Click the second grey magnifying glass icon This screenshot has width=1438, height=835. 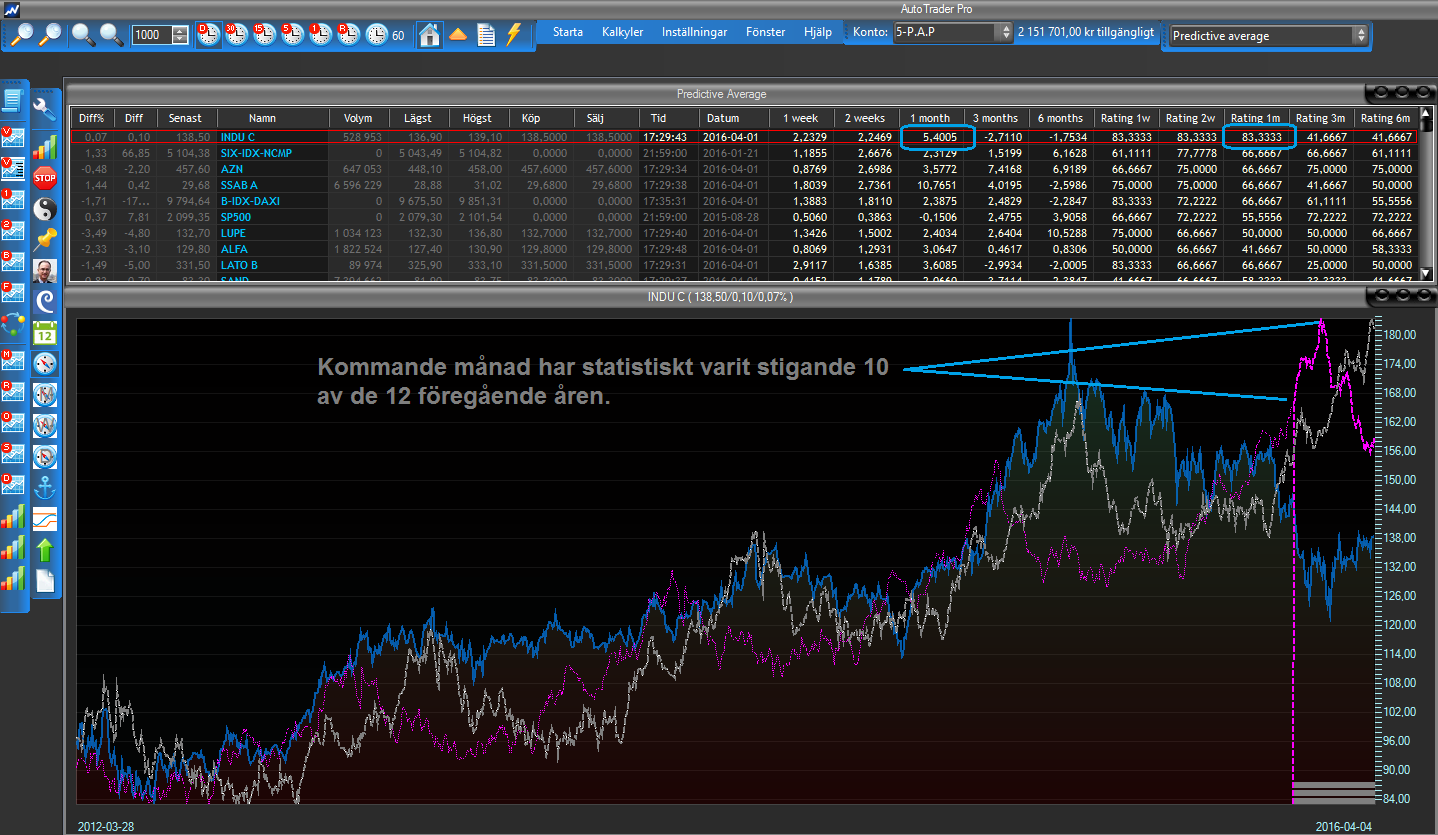[x=111, y=34]
